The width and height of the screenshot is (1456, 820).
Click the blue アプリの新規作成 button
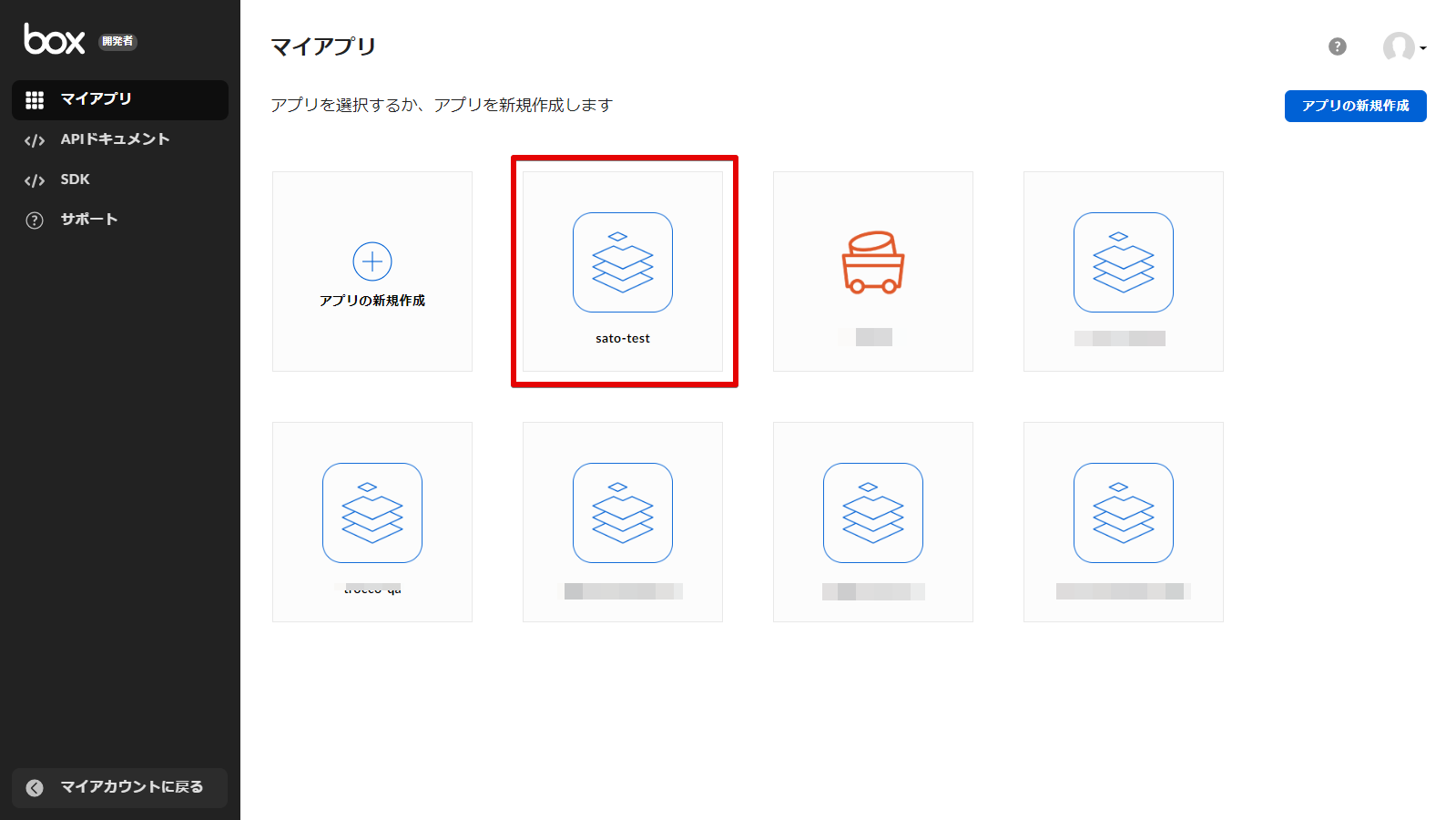(1355, 106)
